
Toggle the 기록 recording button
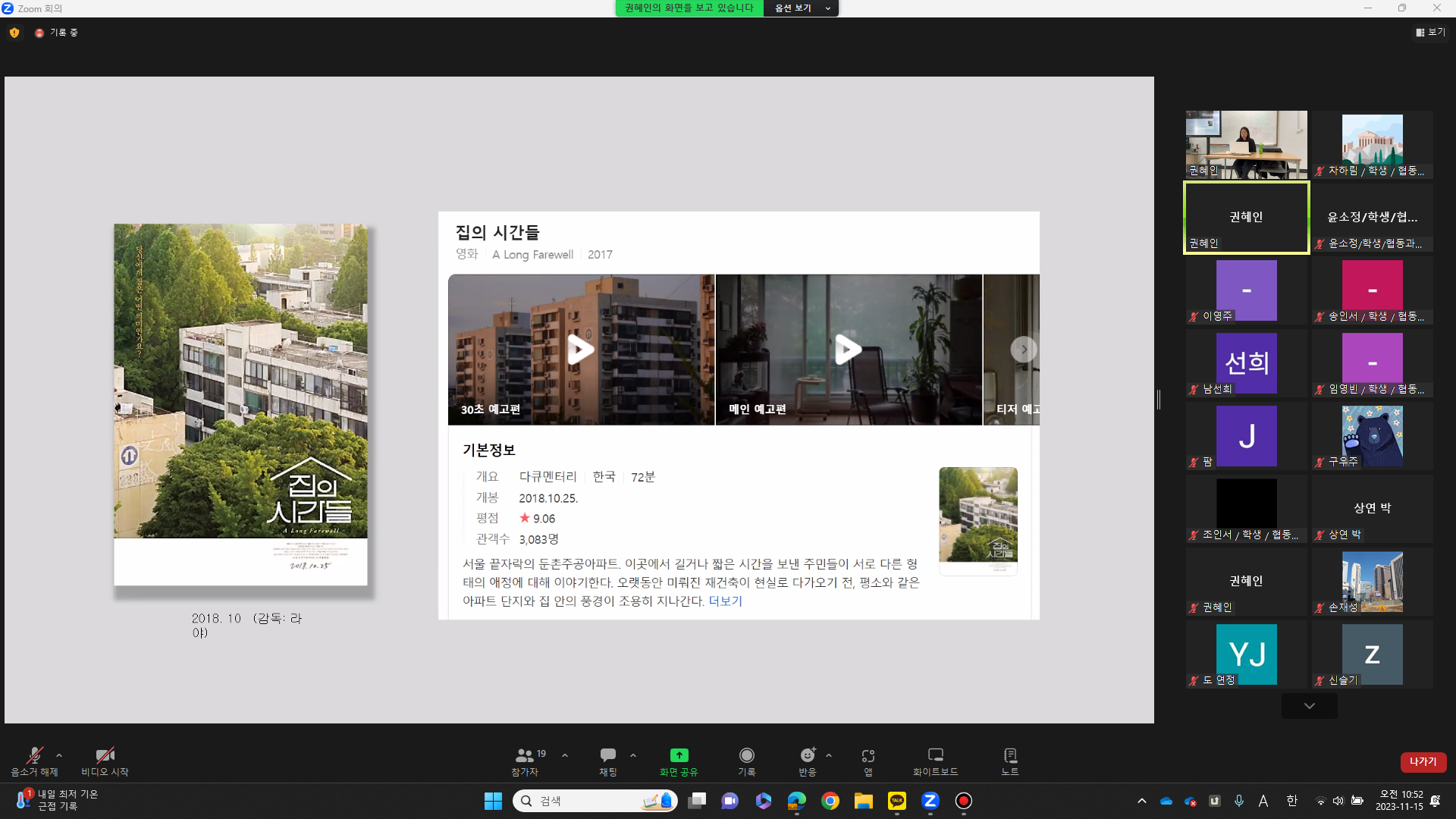pyautogui.click(x=747, y=761)
